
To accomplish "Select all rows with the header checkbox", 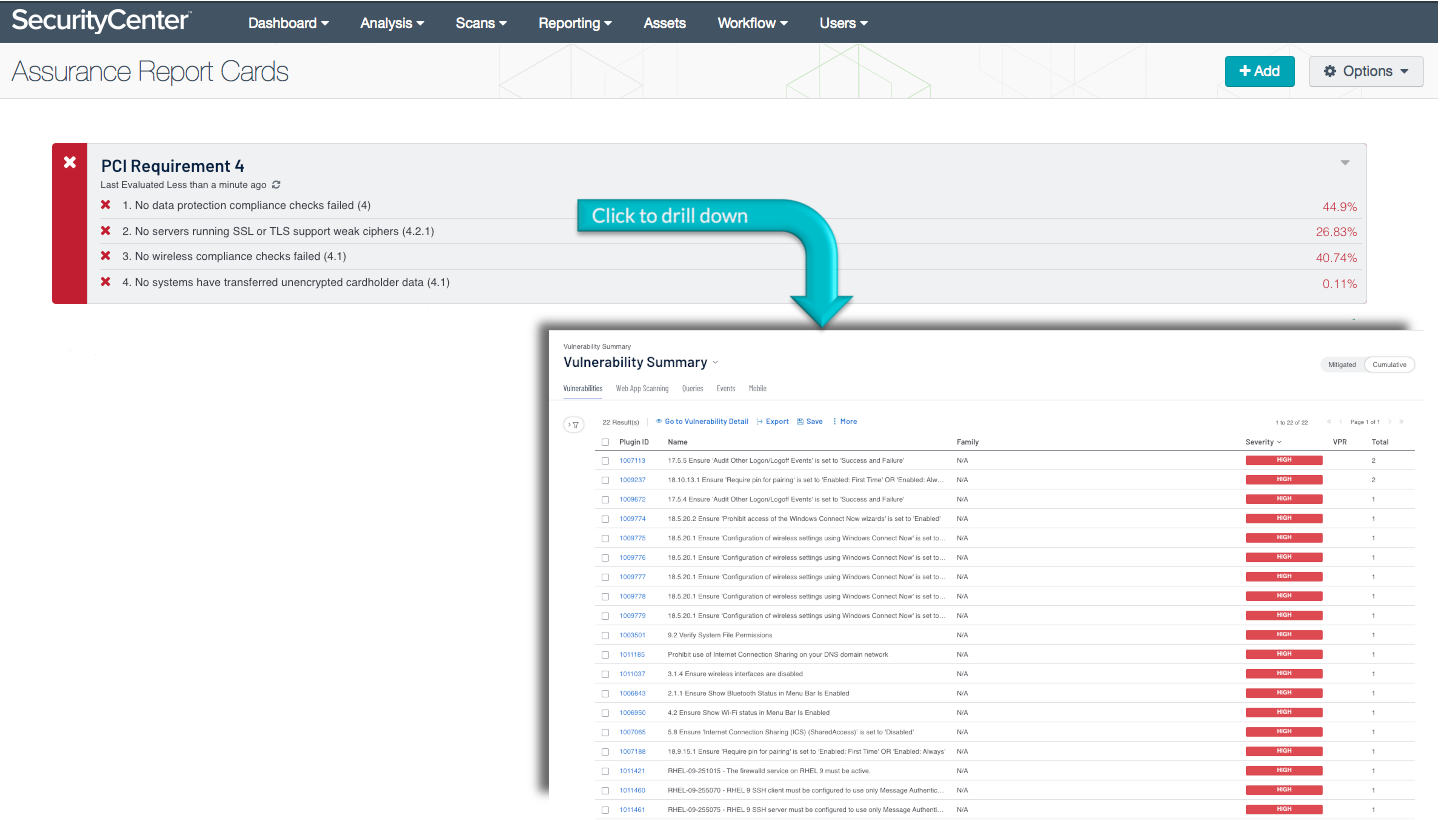I will coord(605,442).
